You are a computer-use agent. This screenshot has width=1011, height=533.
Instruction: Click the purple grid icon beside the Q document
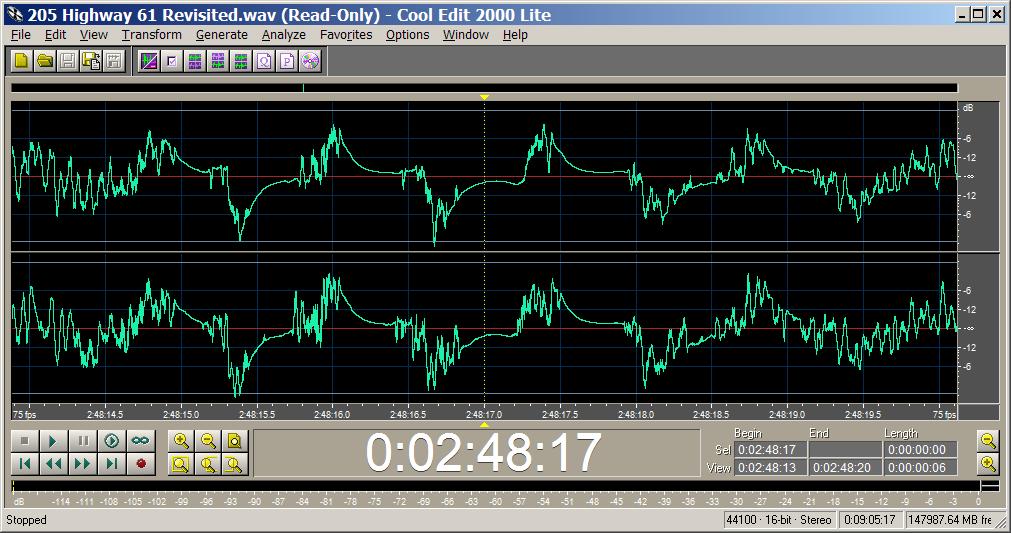240,61
